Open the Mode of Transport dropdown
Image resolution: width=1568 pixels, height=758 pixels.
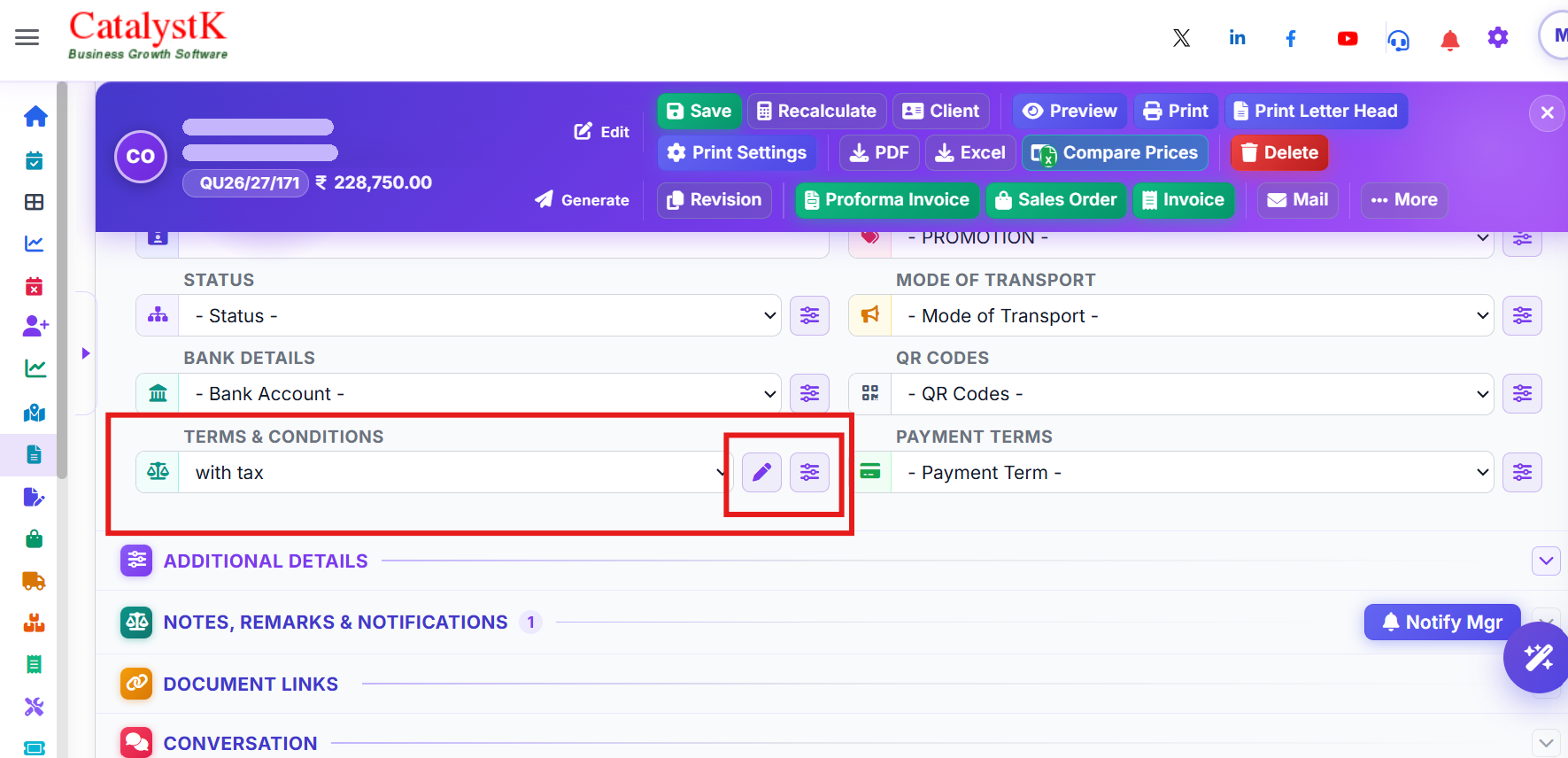coord(1193,315)
